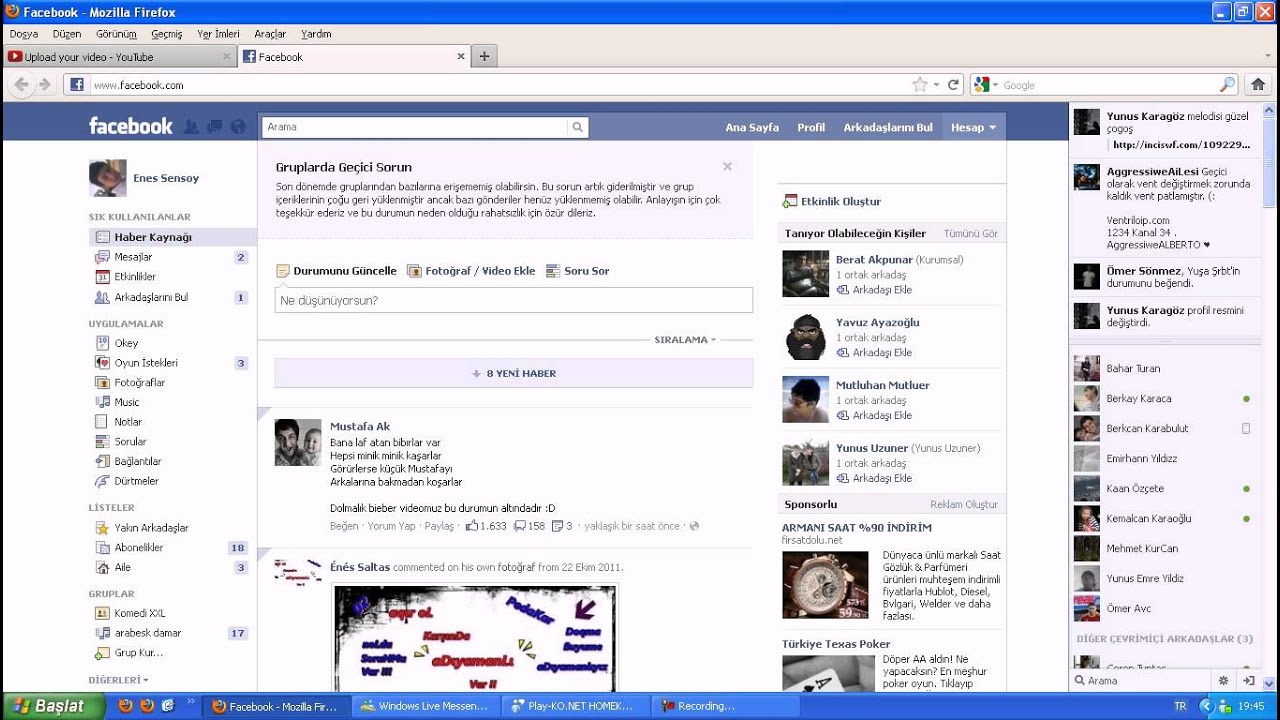Click the chat Arama search field

(x=1140, y=680)
